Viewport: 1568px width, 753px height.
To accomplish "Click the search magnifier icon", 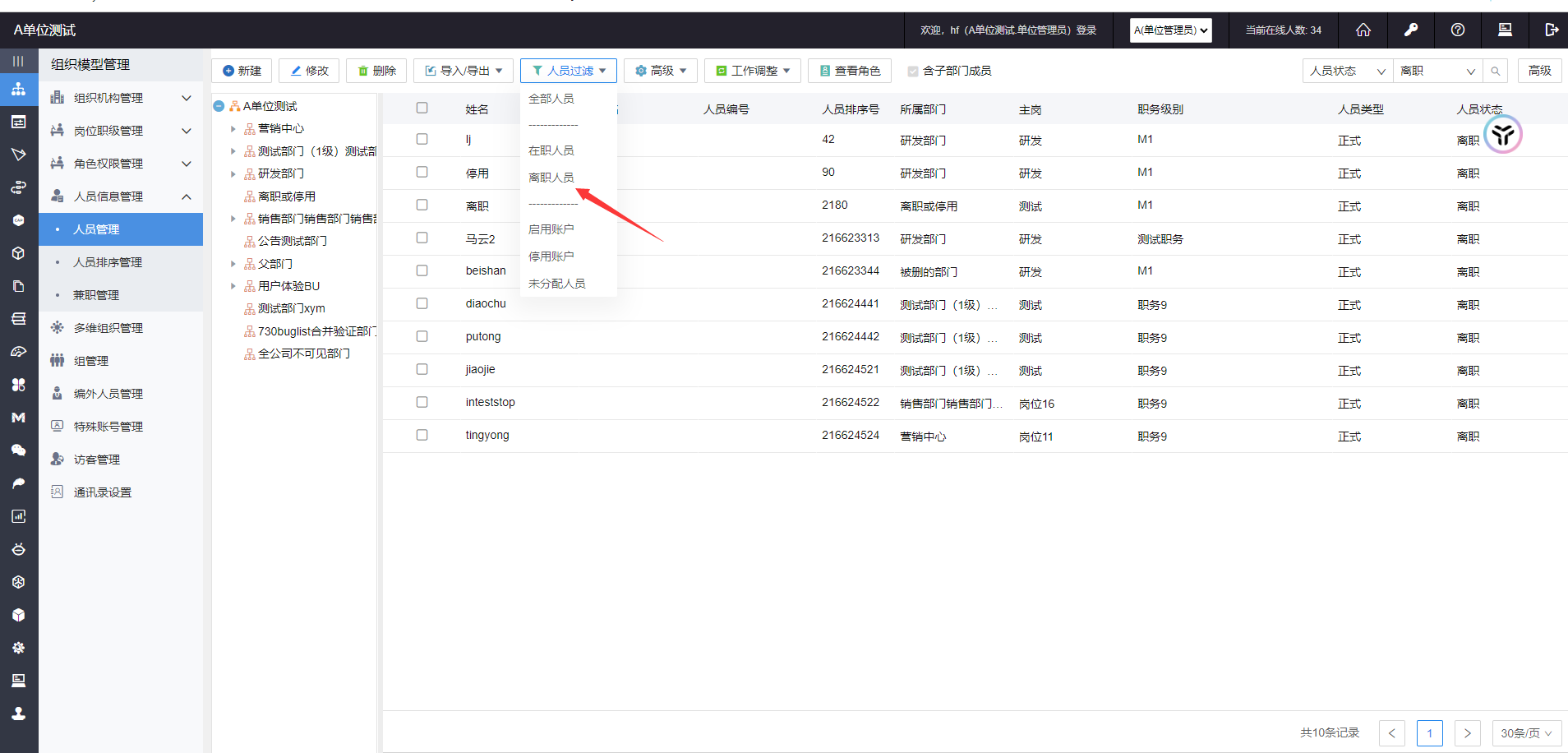I will (1496, 72).
